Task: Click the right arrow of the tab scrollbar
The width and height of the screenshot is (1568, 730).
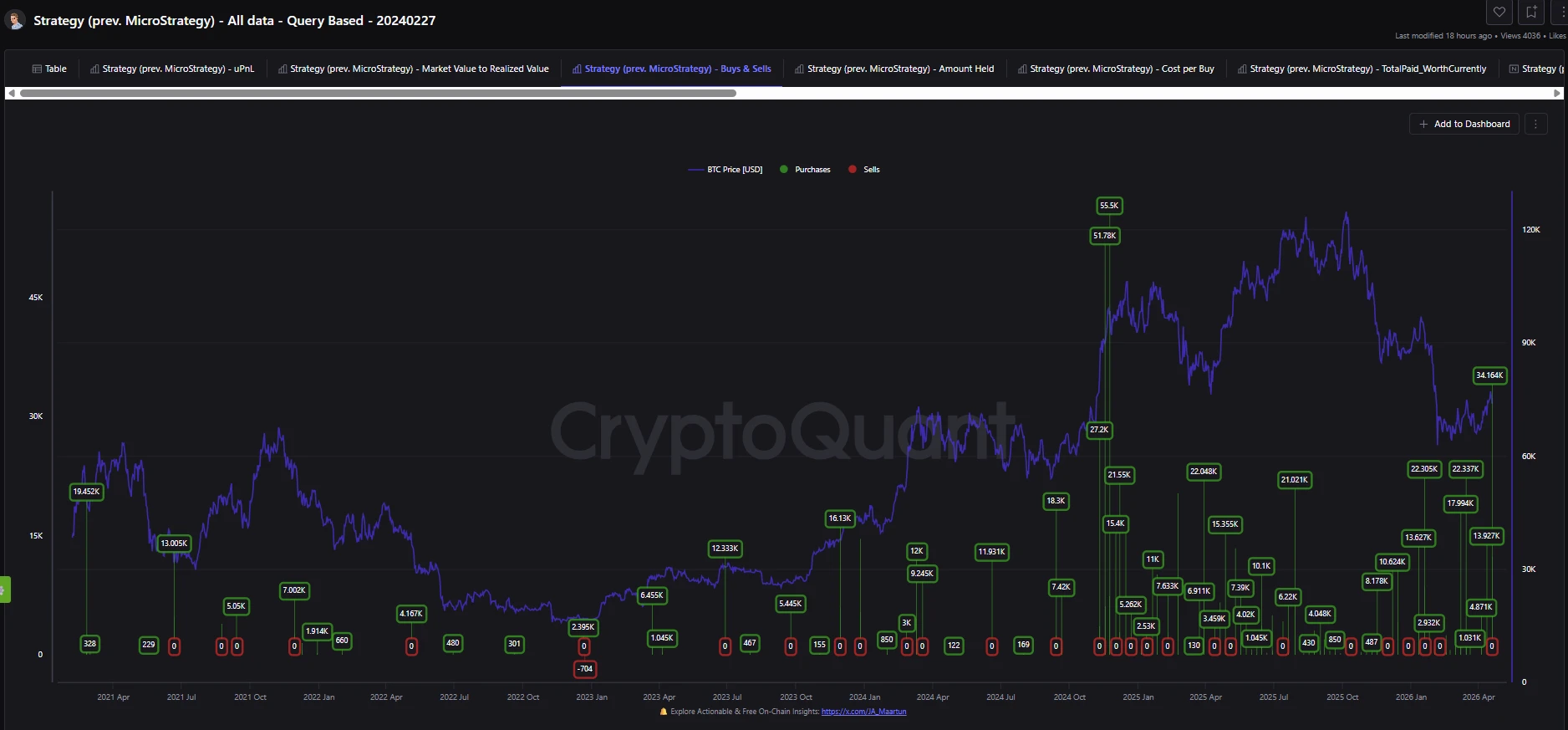Action: click(x=1557, y=93)
